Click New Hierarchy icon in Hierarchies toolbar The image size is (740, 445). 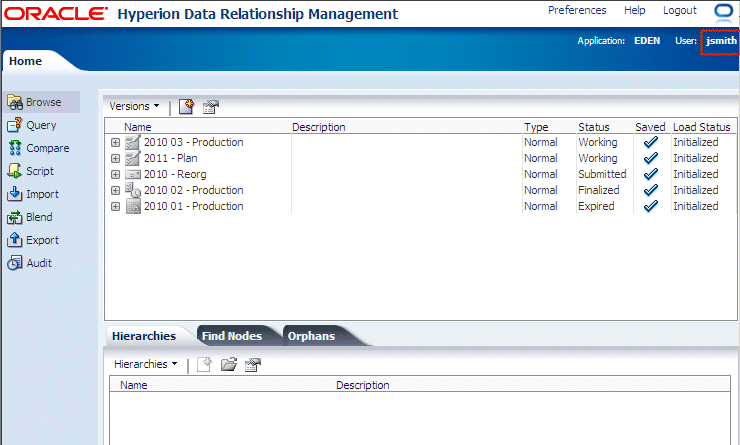[x=204, y=364]
